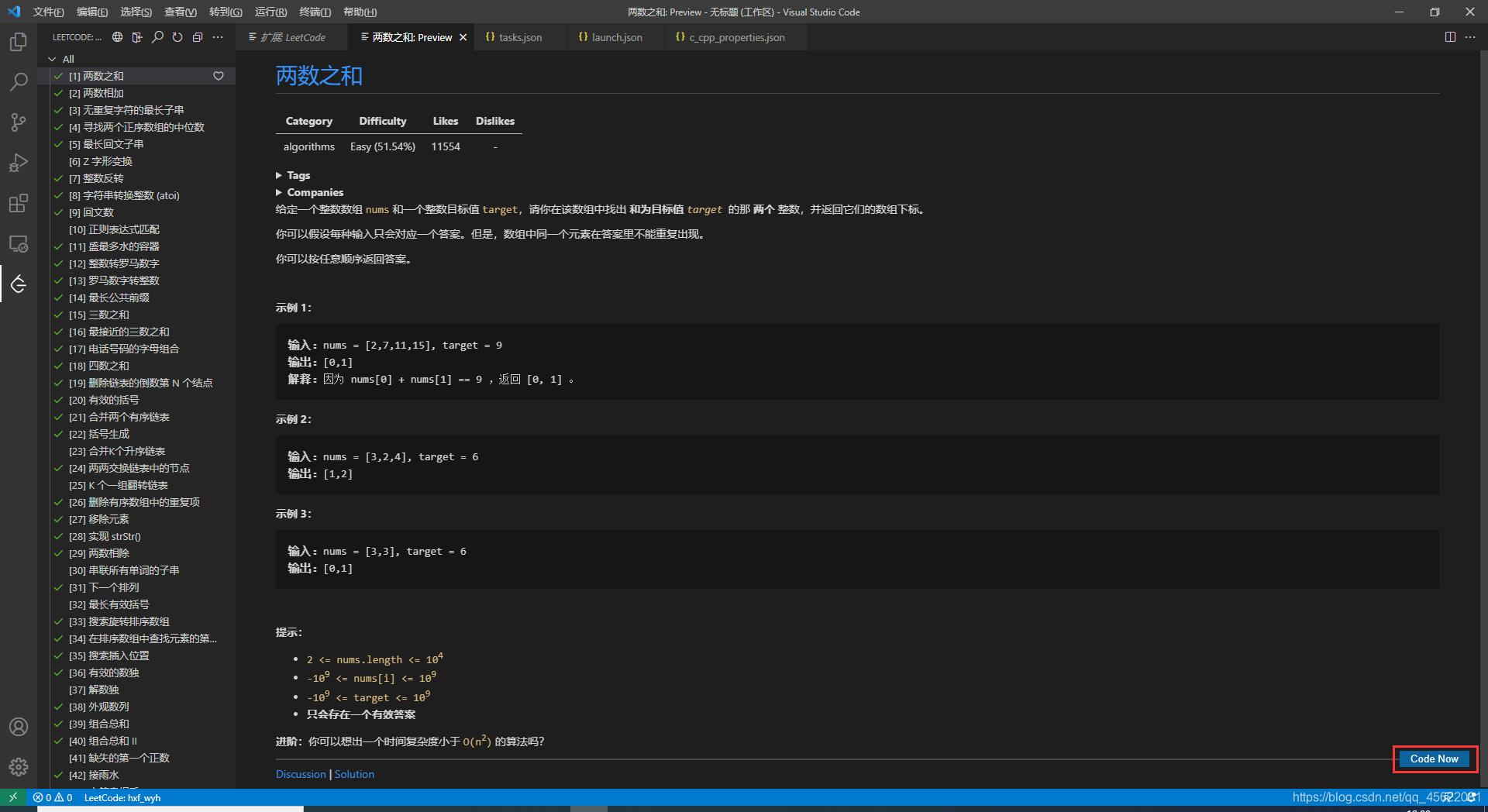Click the Code Now button

(x=1433, y=759)
